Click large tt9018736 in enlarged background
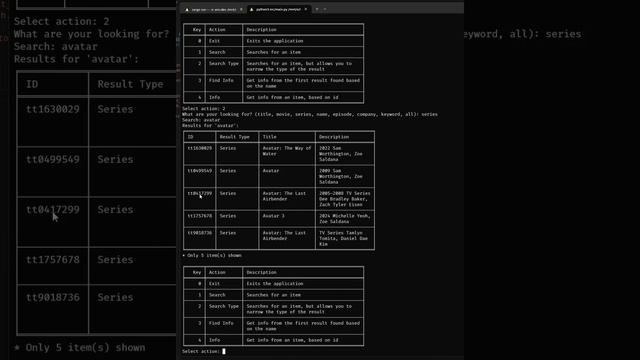Screen dimensions: 640x360 53,298
